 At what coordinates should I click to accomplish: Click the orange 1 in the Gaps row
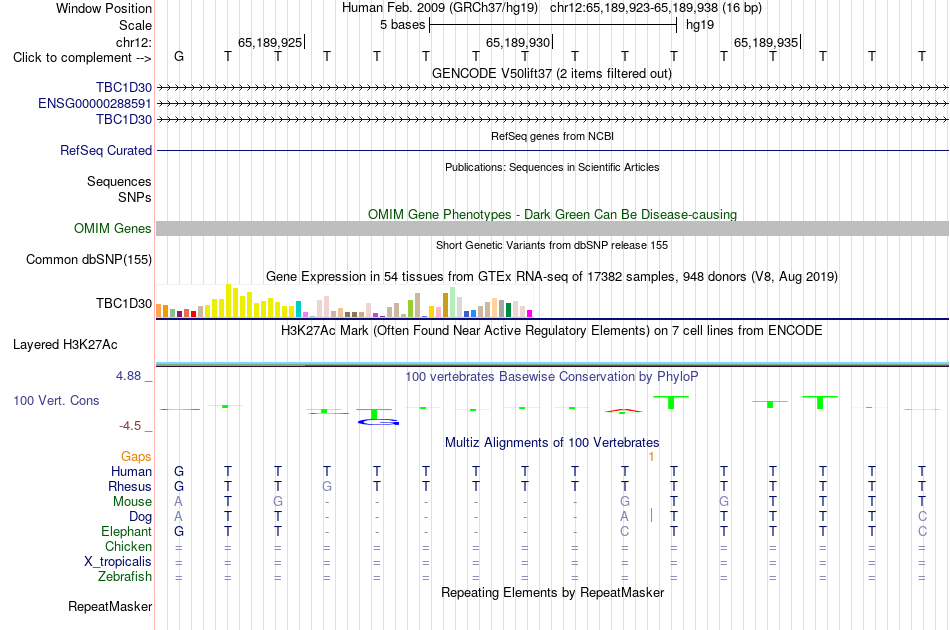[651, 457]
